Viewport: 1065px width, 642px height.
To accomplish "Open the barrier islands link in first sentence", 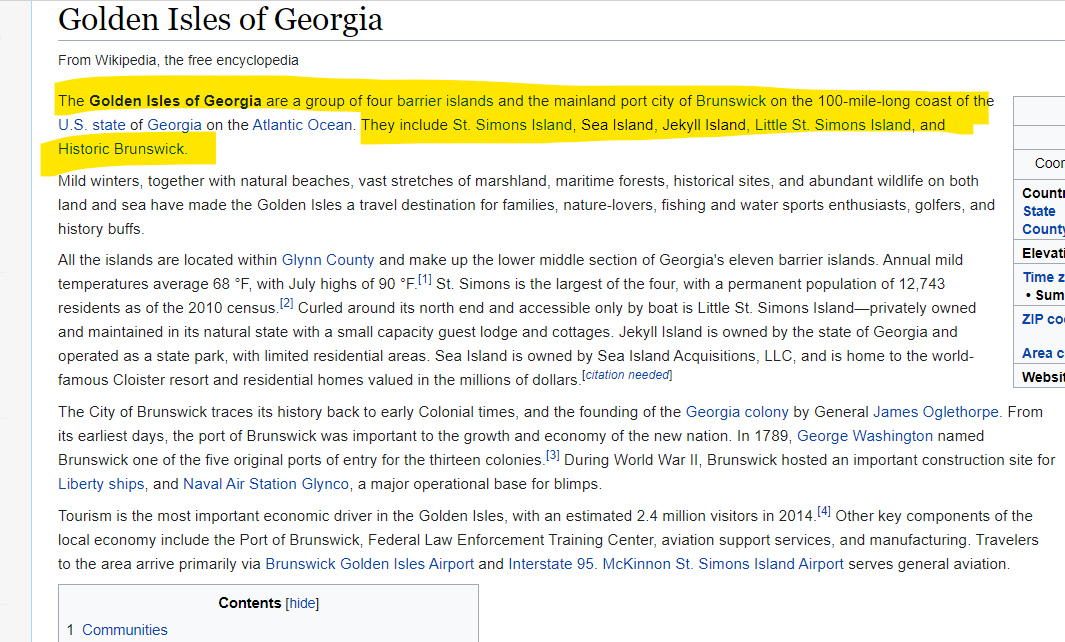I will (445, 101).
